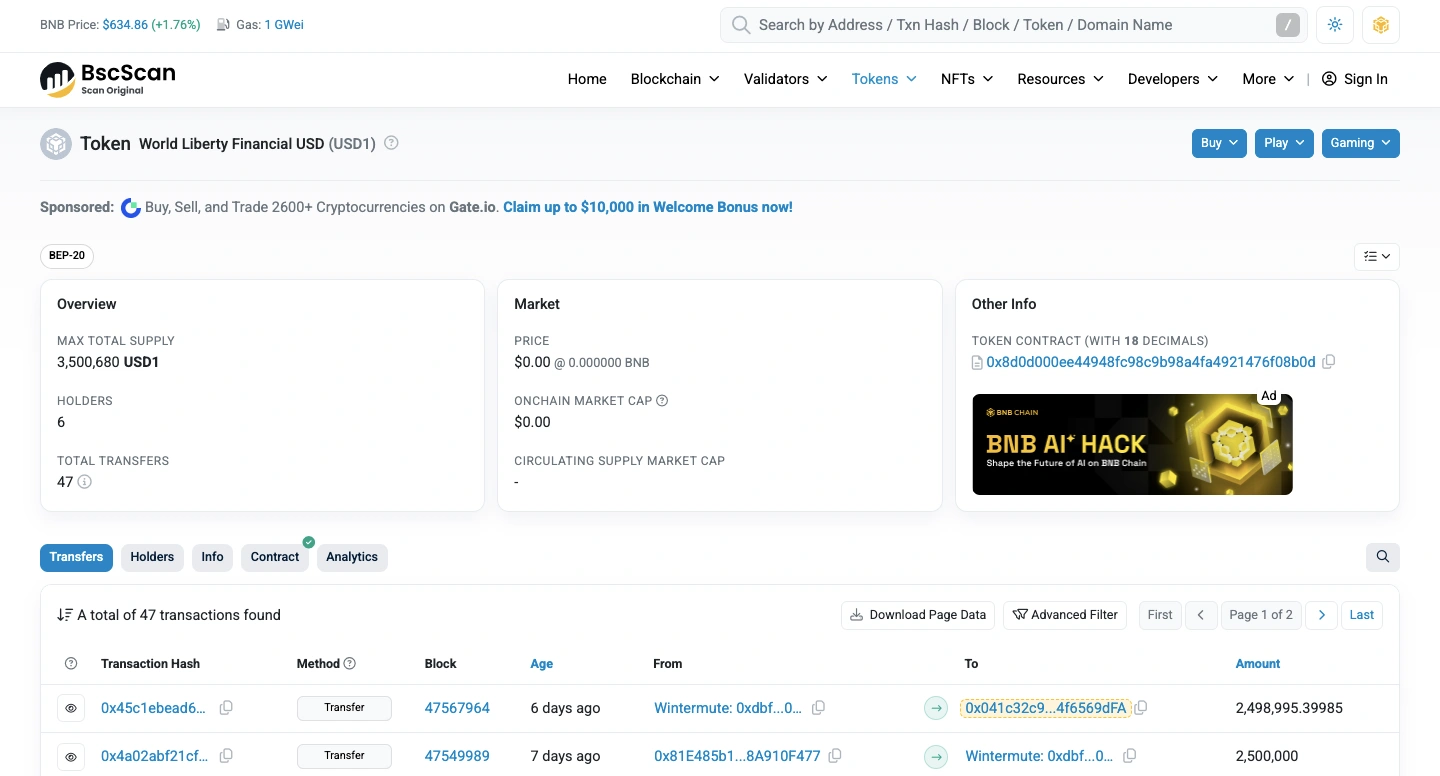Click previous page left chevron
Screen dimensions: 1440x776
pyautogui.click(x=1201, y=615)
